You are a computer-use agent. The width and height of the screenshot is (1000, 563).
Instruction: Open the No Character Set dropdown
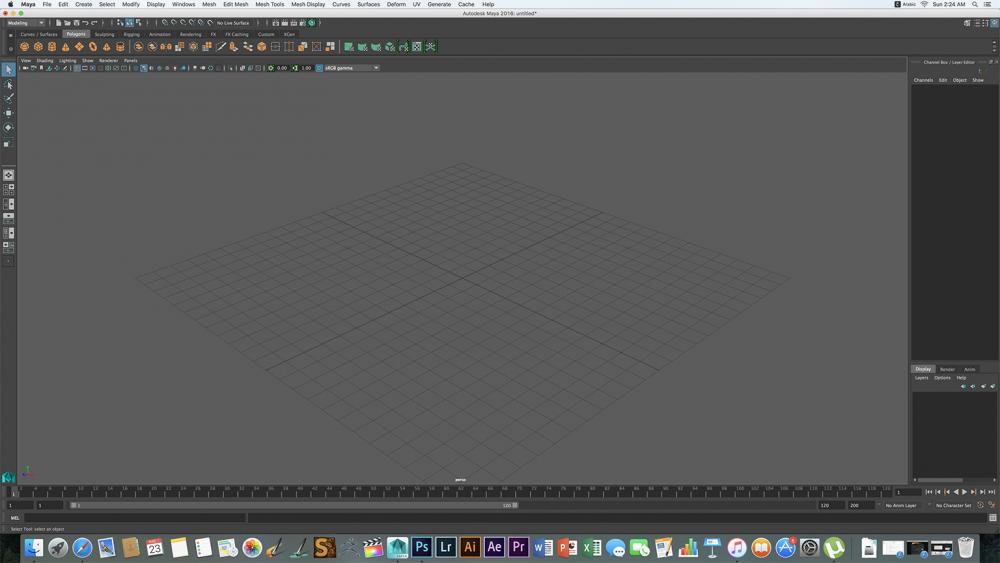pyautogui.click(x=953, y=505)
